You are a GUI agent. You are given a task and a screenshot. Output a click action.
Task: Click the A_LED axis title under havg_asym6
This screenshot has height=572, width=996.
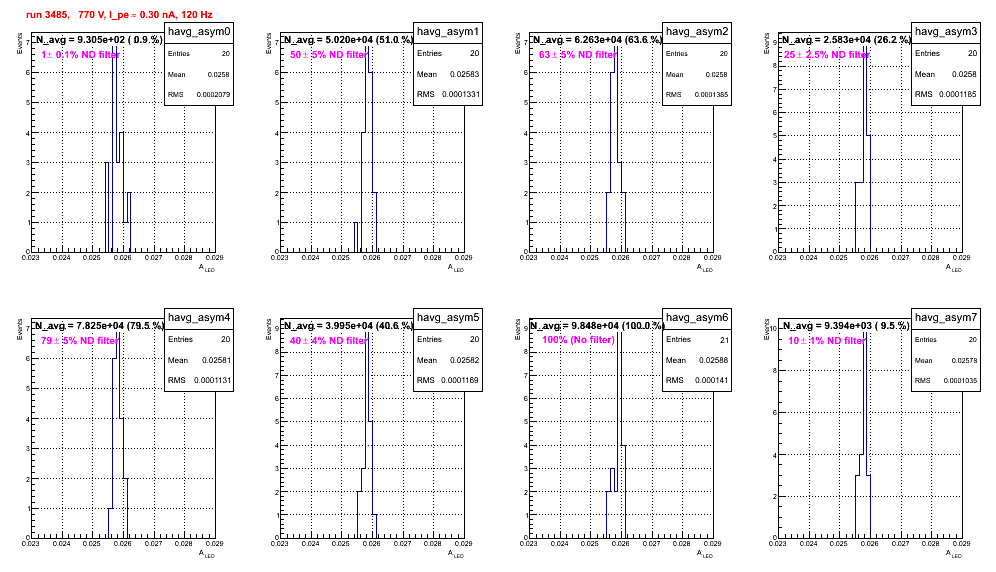705,554
